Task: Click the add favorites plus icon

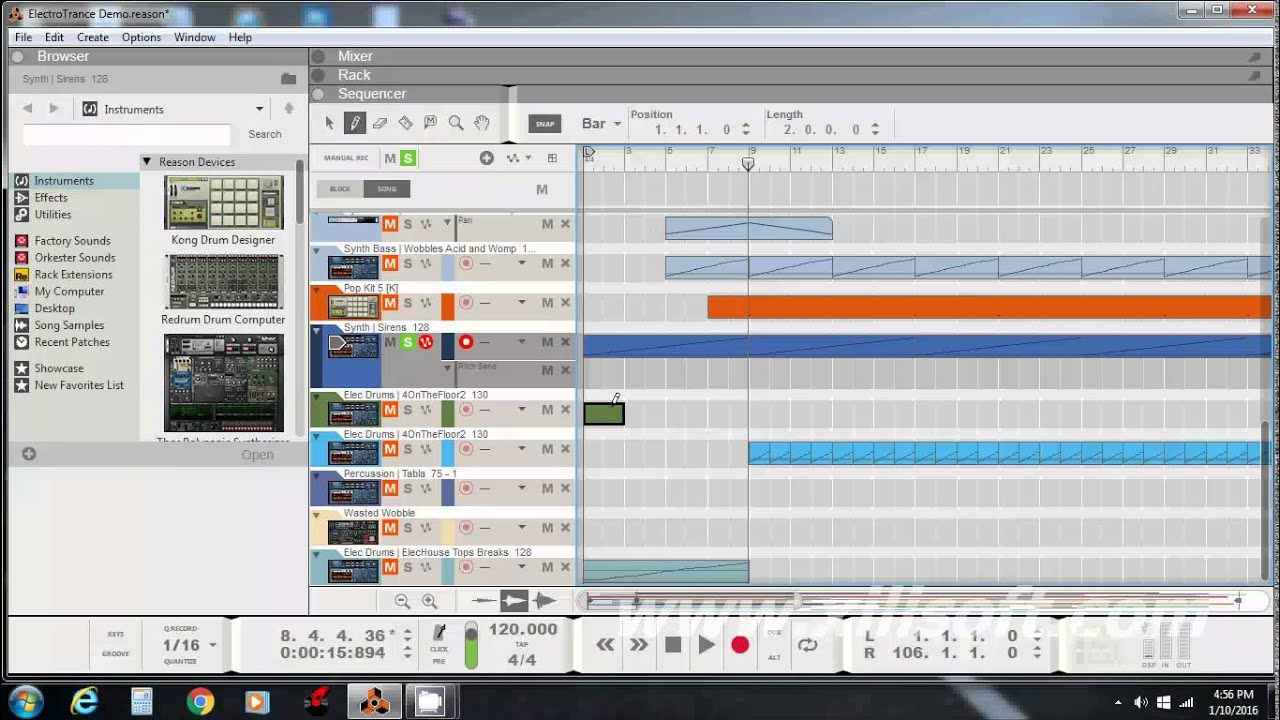Action: [x=29, y=454]
